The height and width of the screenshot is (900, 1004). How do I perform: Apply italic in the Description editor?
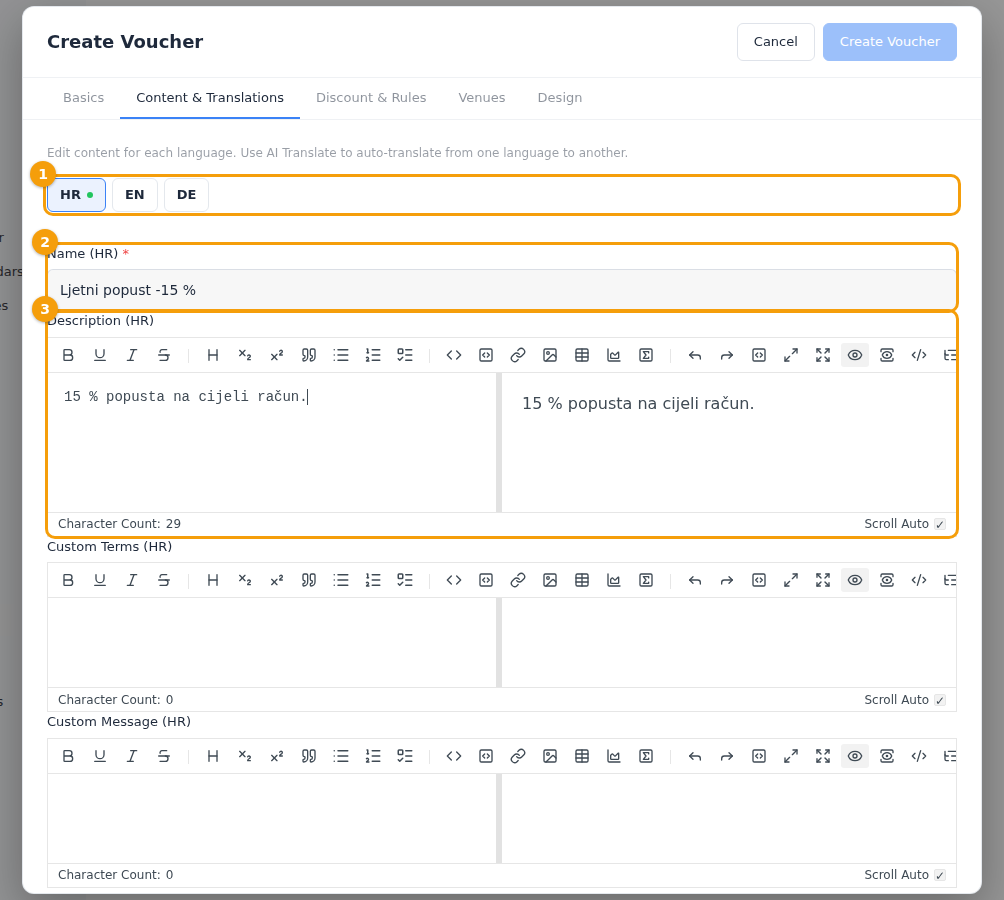coord(132,355)
